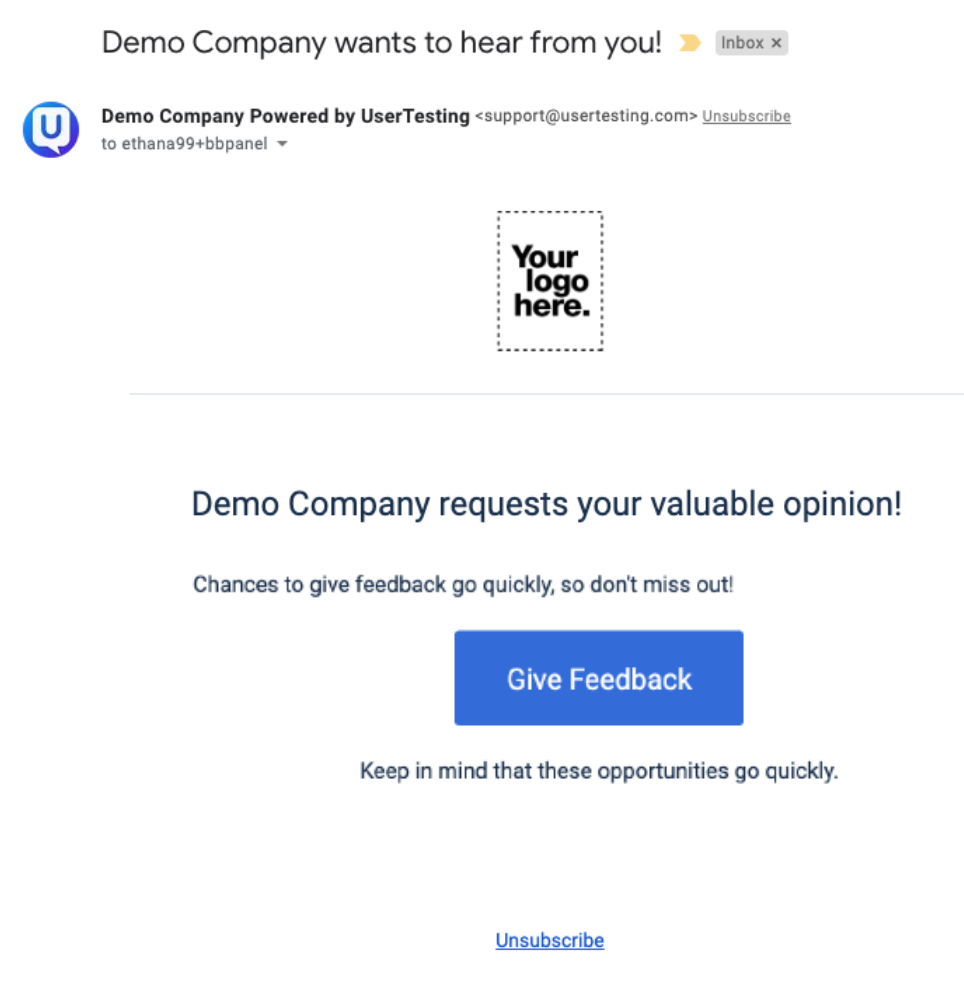Click the word 'UserTesting' in sender name
This screenshot has width=964, height=982.
pos(415,116)
